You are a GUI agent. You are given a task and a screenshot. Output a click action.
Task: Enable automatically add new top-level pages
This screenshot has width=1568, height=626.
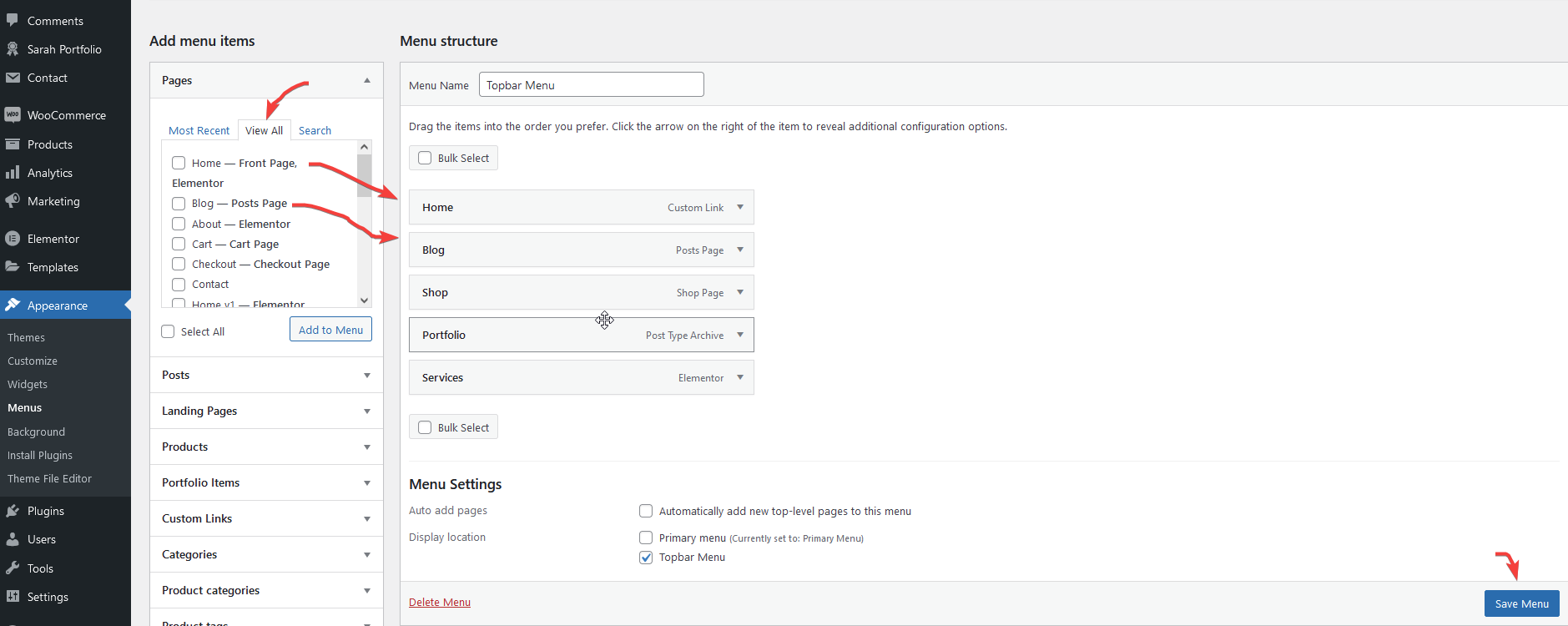[646, 511]
